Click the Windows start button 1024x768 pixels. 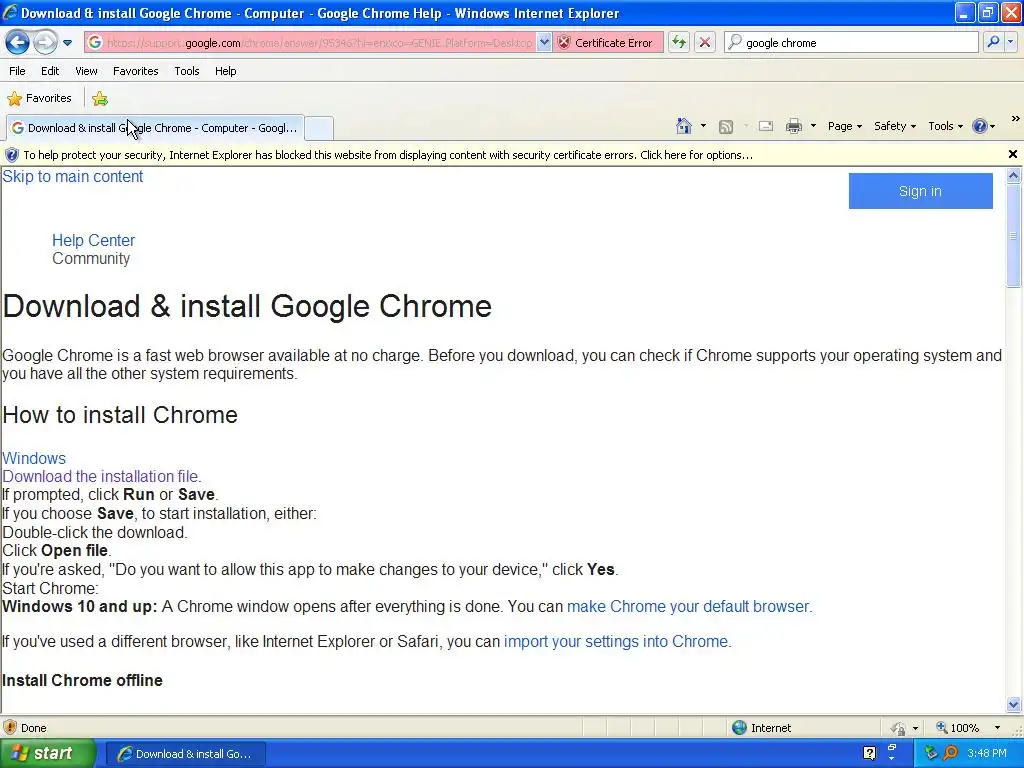[x=47, y=754]
